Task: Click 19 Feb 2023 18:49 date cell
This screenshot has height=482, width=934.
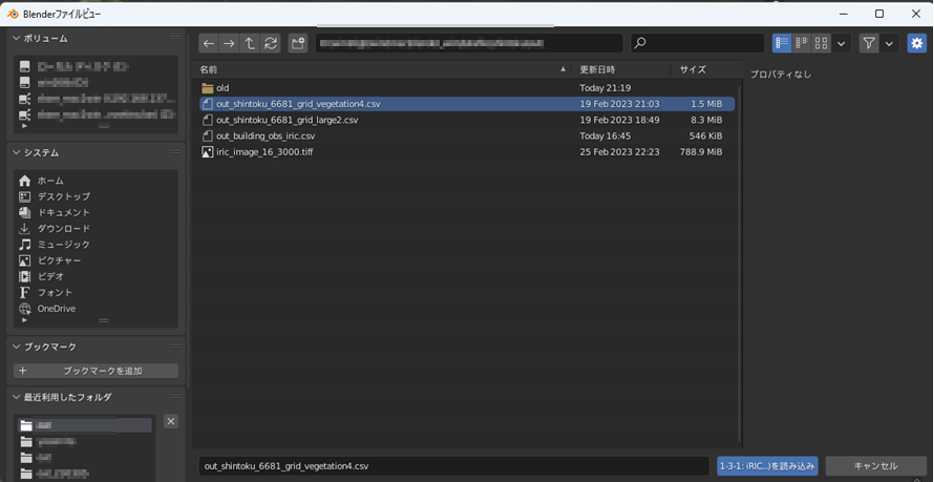Action: pos(619,120)
